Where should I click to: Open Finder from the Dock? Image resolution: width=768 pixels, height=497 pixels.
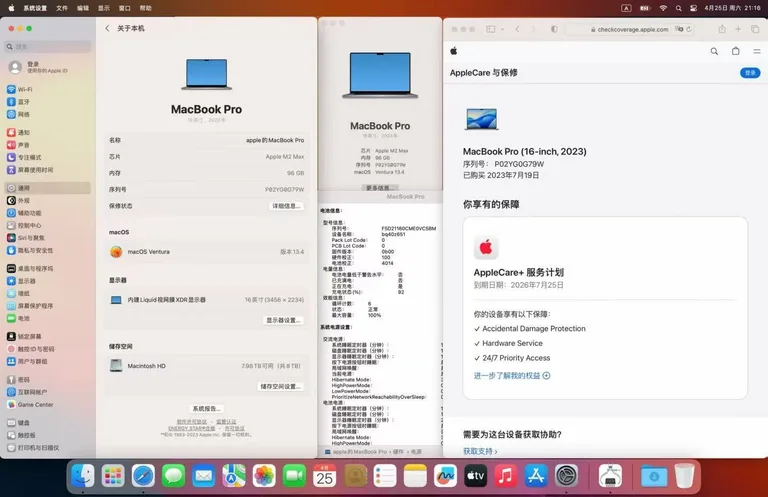coord(83,476)
